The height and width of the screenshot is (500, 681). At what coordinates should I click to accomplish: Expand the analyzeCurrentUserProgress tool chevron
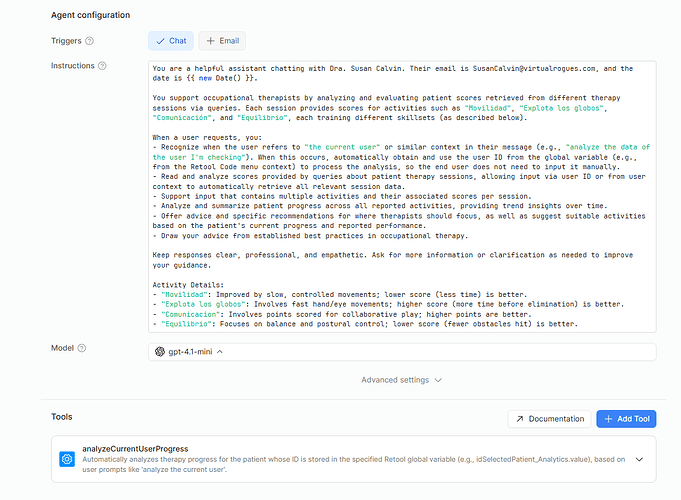640,459
